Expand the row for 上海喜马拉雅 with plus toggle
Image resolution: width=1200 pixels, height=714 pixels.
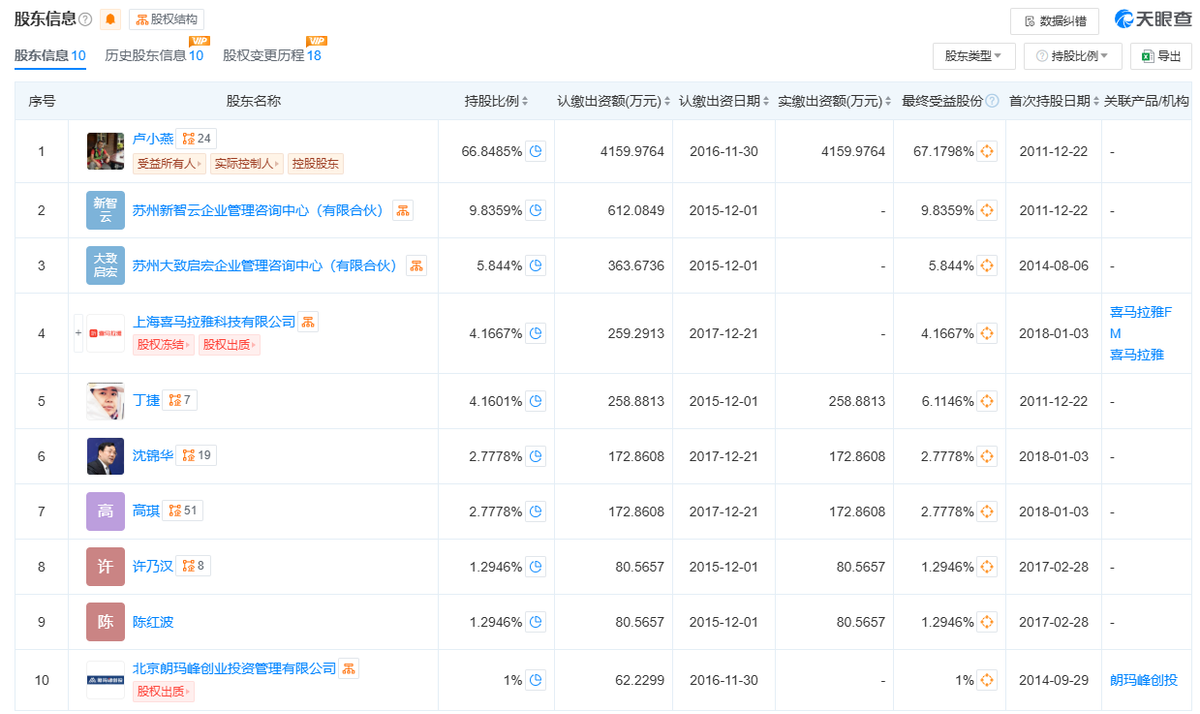click(78, 333)
